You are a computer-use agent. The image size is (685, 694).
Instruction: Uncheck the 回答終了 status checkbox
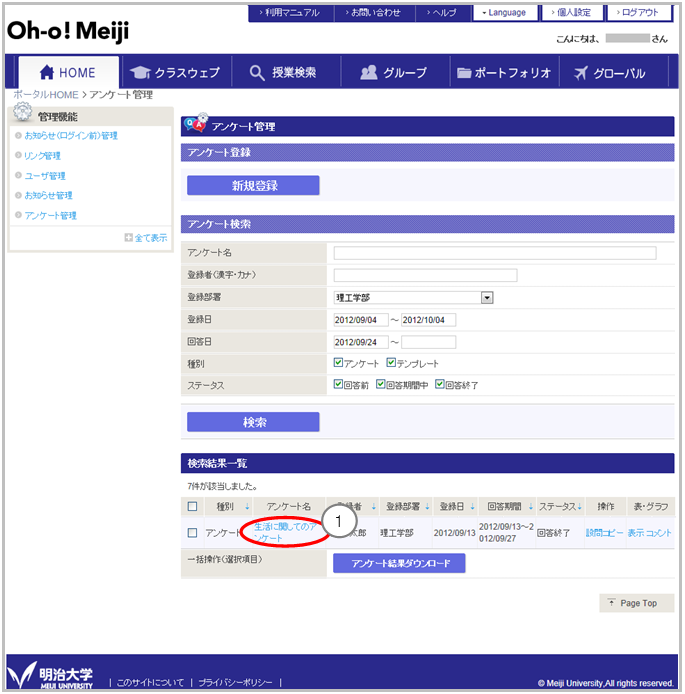coord(439,384)
